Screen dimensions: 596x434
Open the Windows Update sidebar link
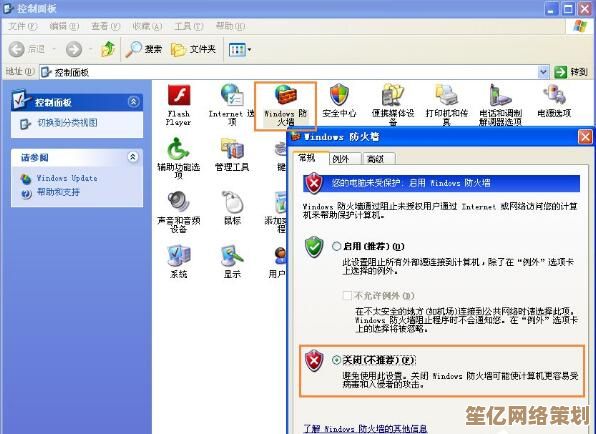(67, 178)
